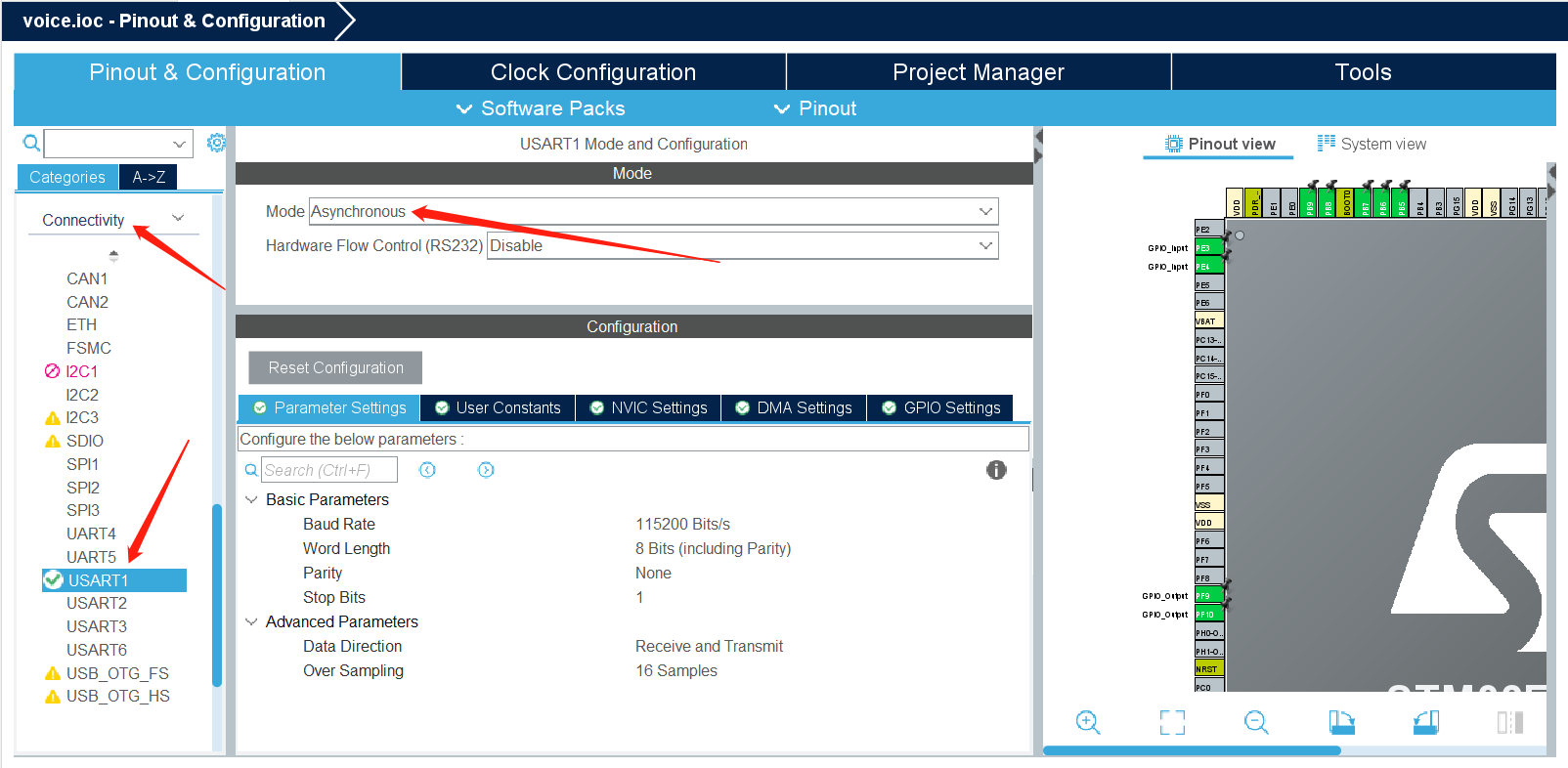
Task: Open the User Constants tab
Action: click(x=498, y=407)
